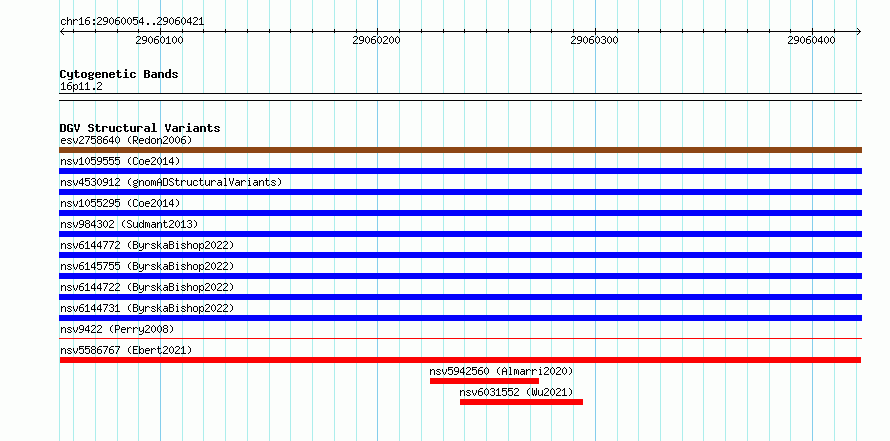The width and height of the screenshot is (890, 441).
Task: Open nsv6144722 (ByrskaBishop2022) label
Action: [x=147, y=287]
